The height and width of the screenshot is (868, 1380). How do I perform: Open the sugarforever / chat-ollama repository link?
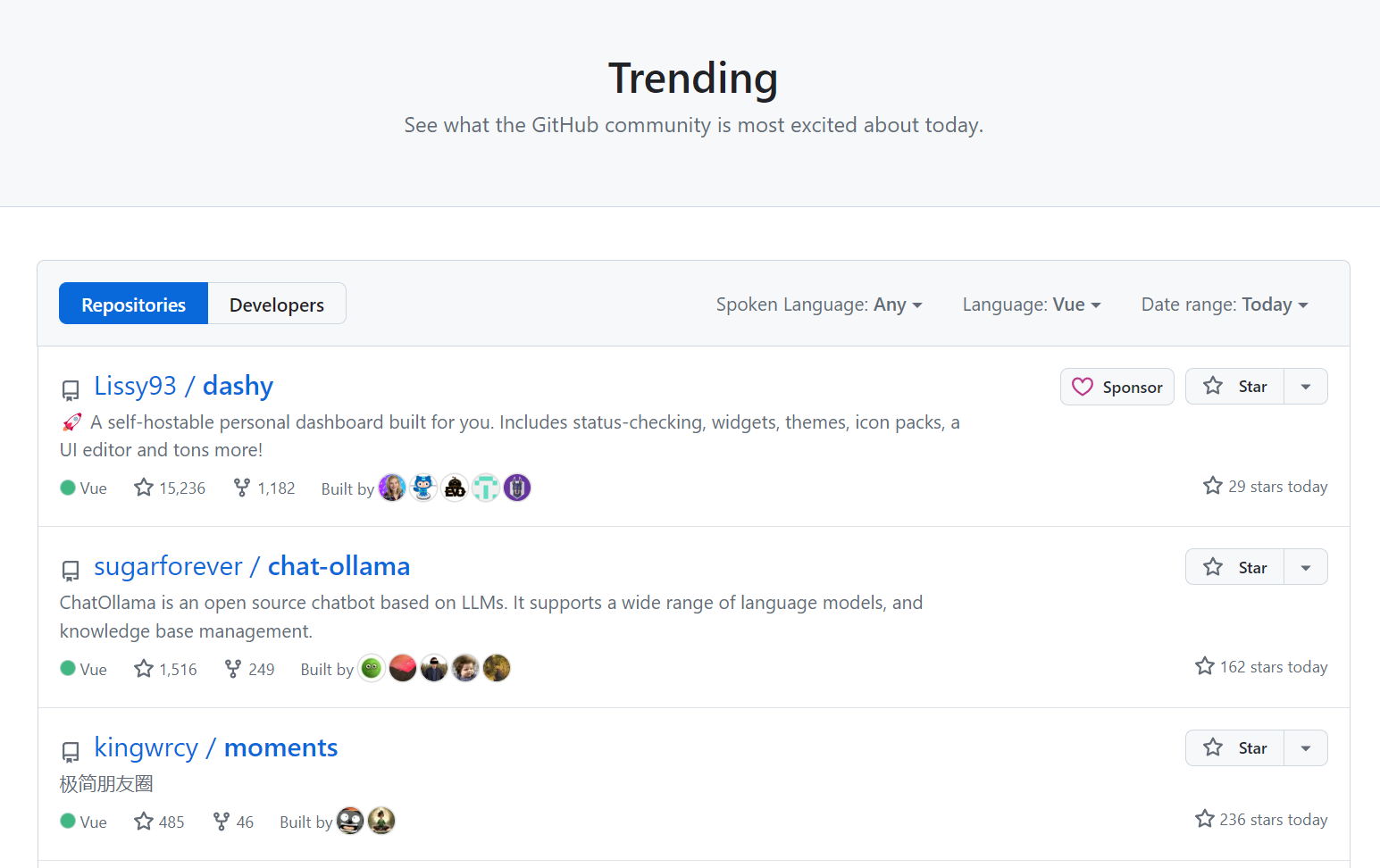click(252, 566)
